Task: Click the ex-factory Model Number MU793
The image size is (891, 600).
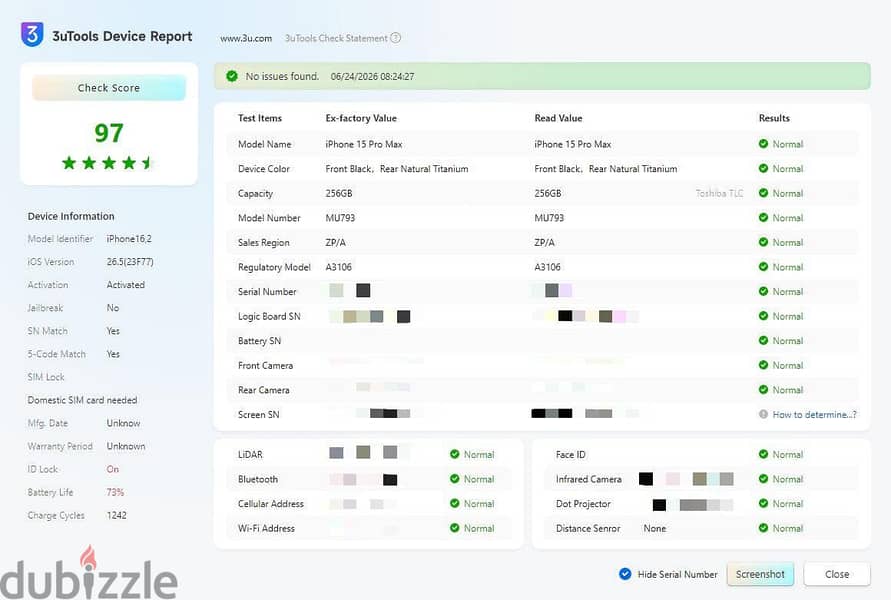Action: pyautogui.click(x=340, y=218)
